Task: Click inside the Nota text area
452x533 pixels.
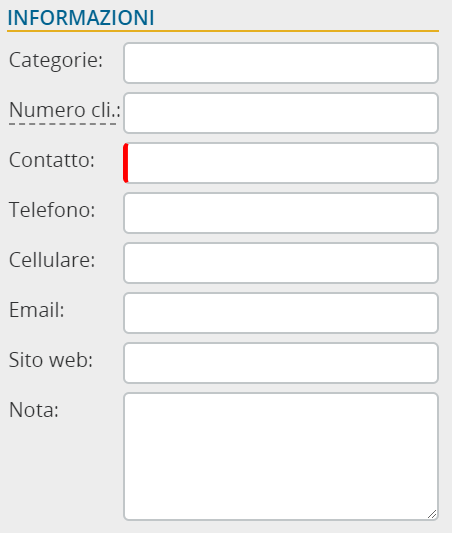Action: [281, 456]
